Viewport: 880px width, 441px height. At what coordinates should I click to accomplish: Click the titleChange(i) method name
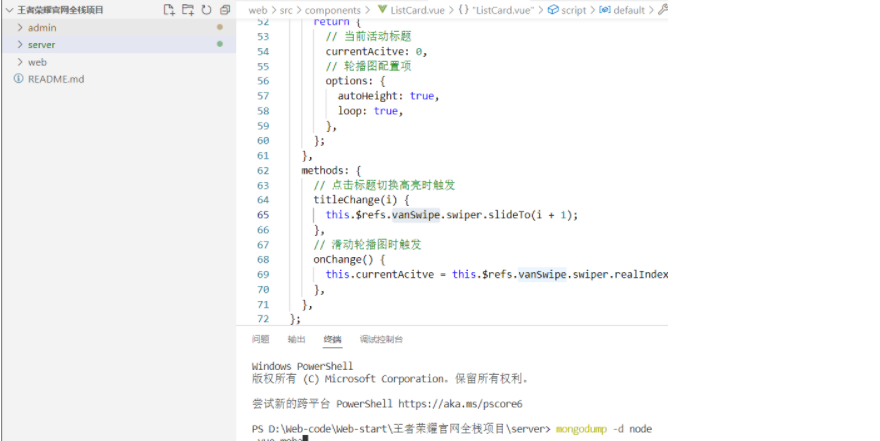coord(355,200)
